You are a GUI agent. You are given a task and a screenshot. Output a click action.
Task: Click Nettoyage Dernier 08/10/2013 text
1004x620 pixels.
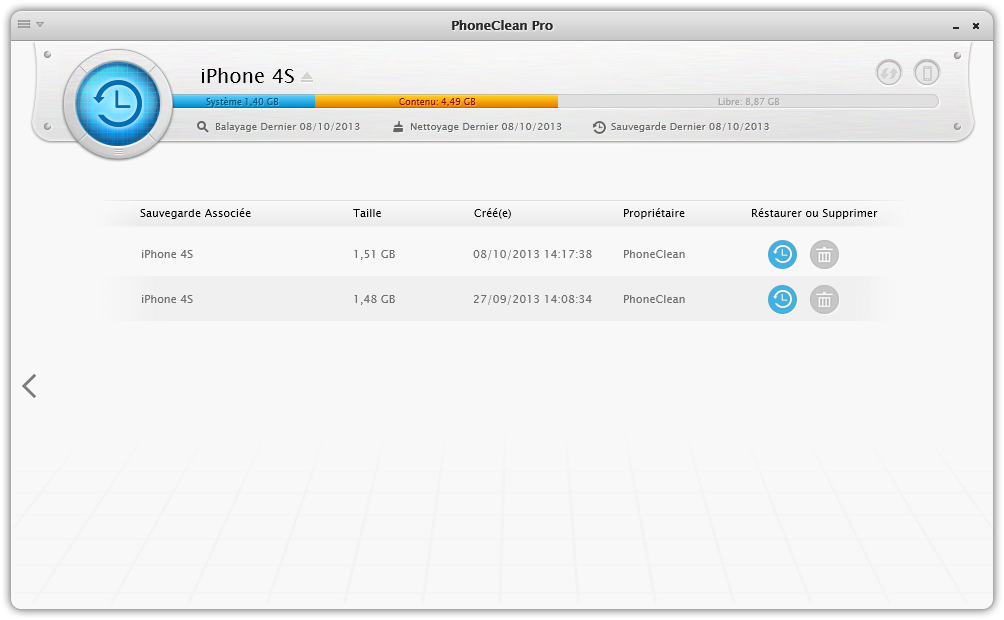tap(486, 127)
